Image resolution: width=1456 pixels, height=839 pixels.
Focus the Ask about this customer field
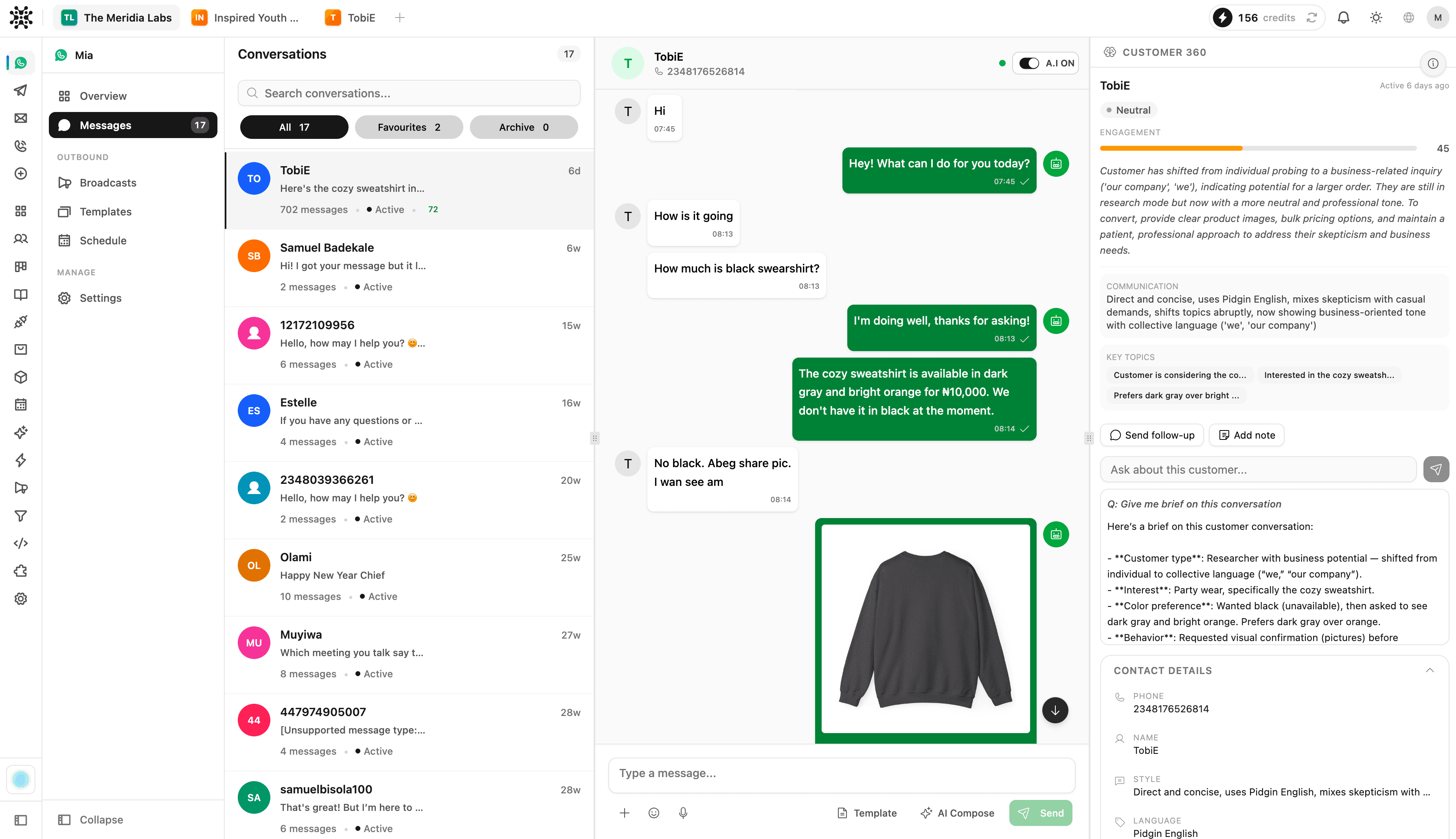[1258, 470]
